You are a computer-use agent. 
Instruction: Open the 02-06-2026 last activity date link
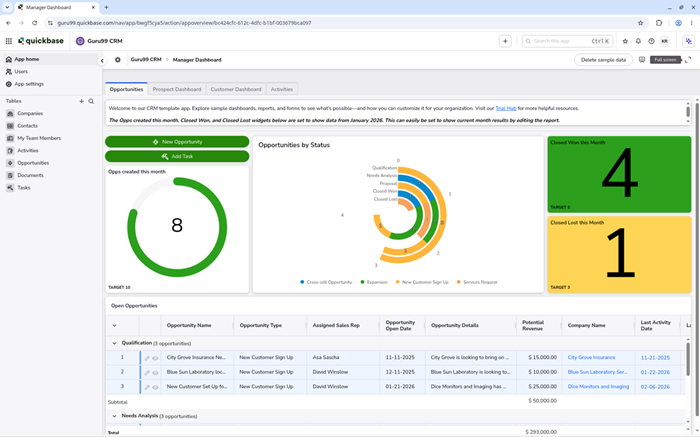[x=655, y=387]
